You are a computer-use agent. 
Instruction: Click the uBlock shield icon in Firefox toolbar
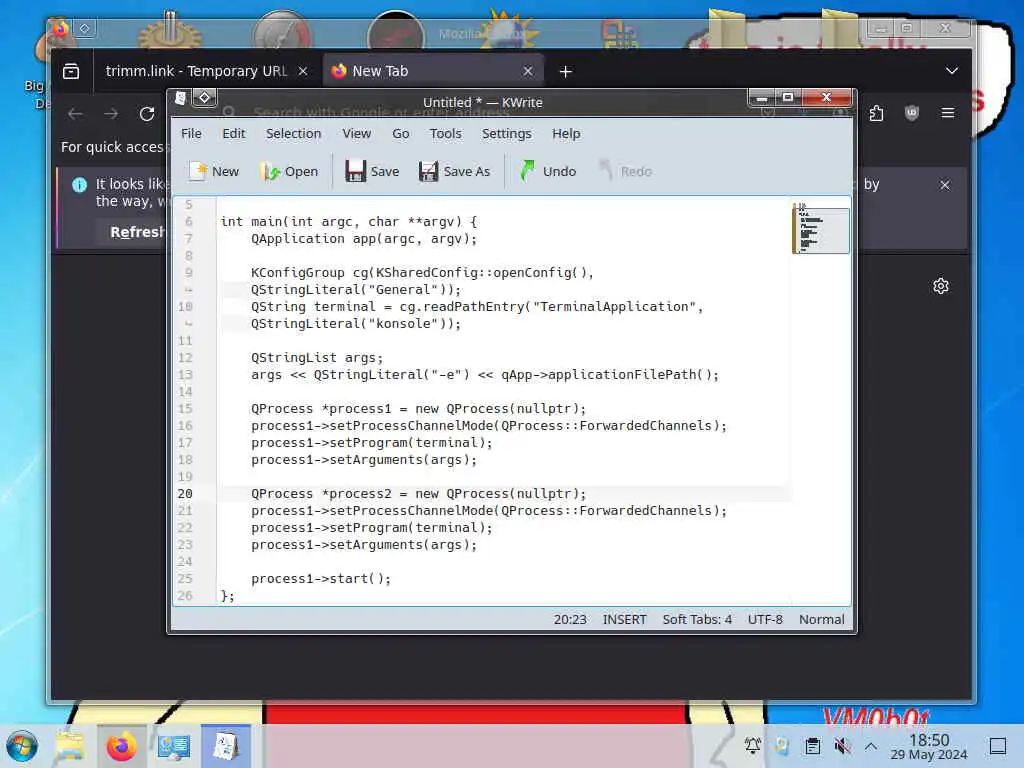tap(912, 114)
